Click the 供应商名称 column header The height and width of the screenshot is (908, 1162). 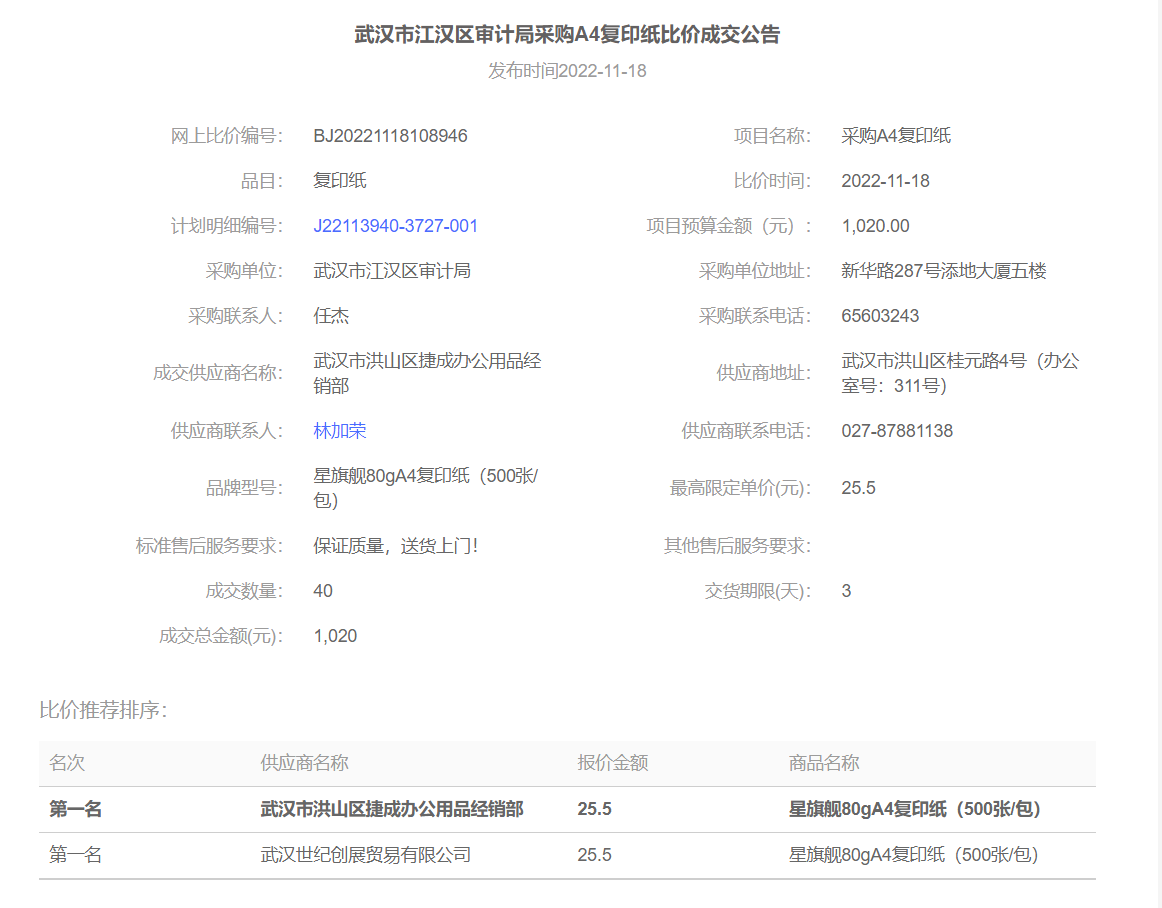coord(304,763)
